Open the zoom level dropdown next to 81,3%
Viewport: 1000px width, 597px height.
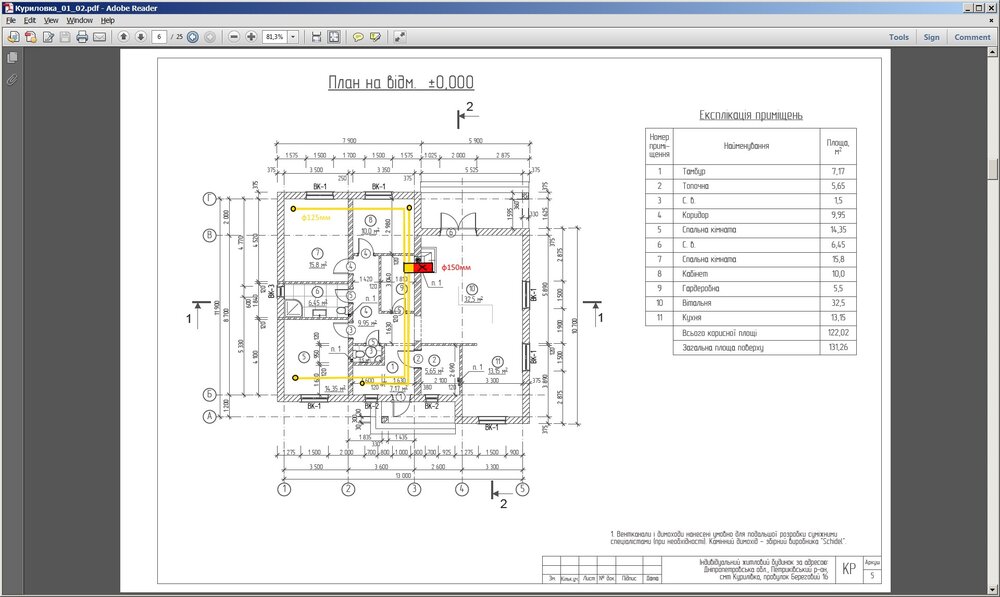coord(293,36)
